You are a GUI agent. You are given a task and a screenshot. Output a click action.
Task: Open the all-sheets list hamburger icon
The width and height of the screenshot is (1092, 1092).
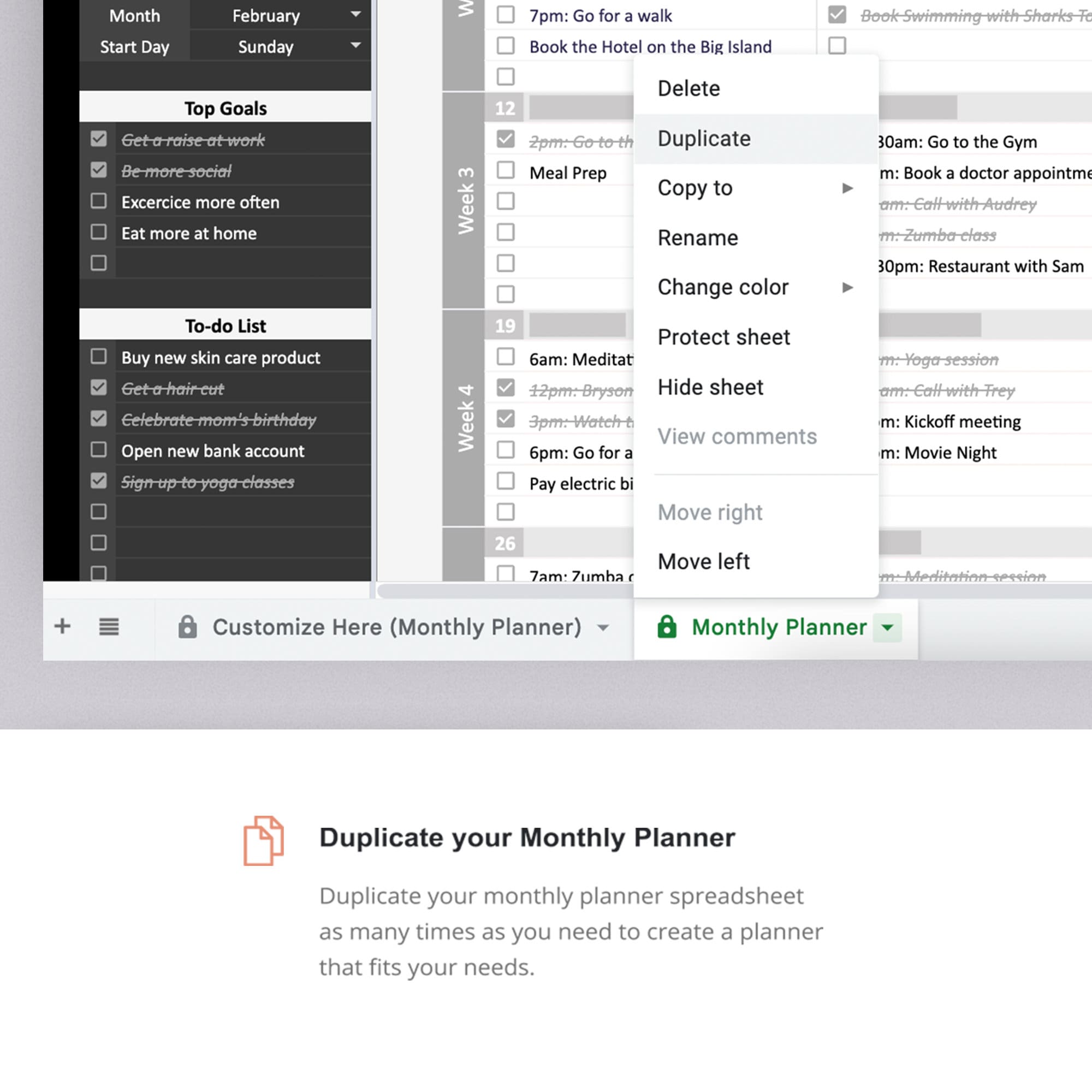(x=109, y=627)
